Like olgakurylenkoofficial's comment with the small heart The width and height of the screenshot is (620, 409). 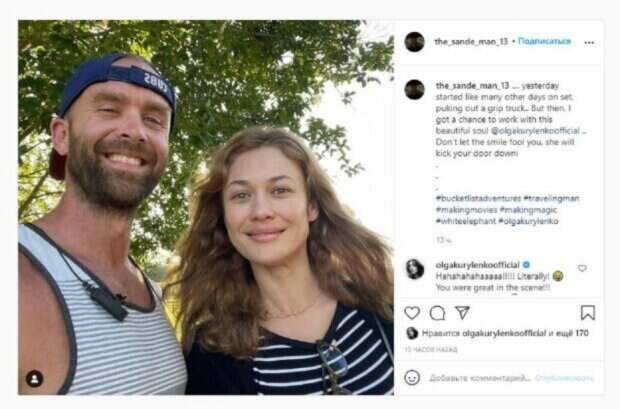[x=582, y=268]
